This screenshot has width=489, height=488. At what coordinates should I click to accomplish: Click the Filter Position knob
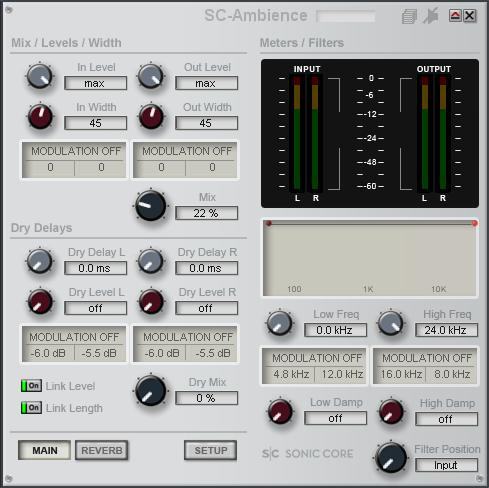pos(391,458)
